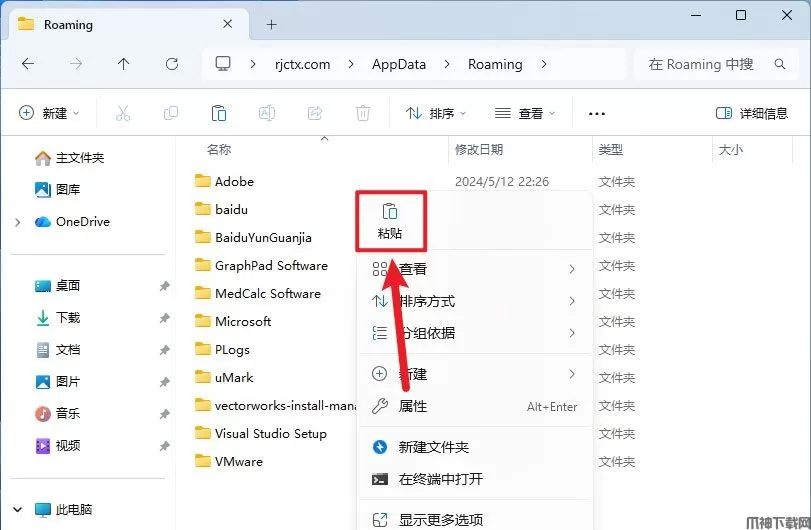This screenshot has width=811, height=530.
Task: Select the GraphPad Software folder
Action: click(261, 265)
